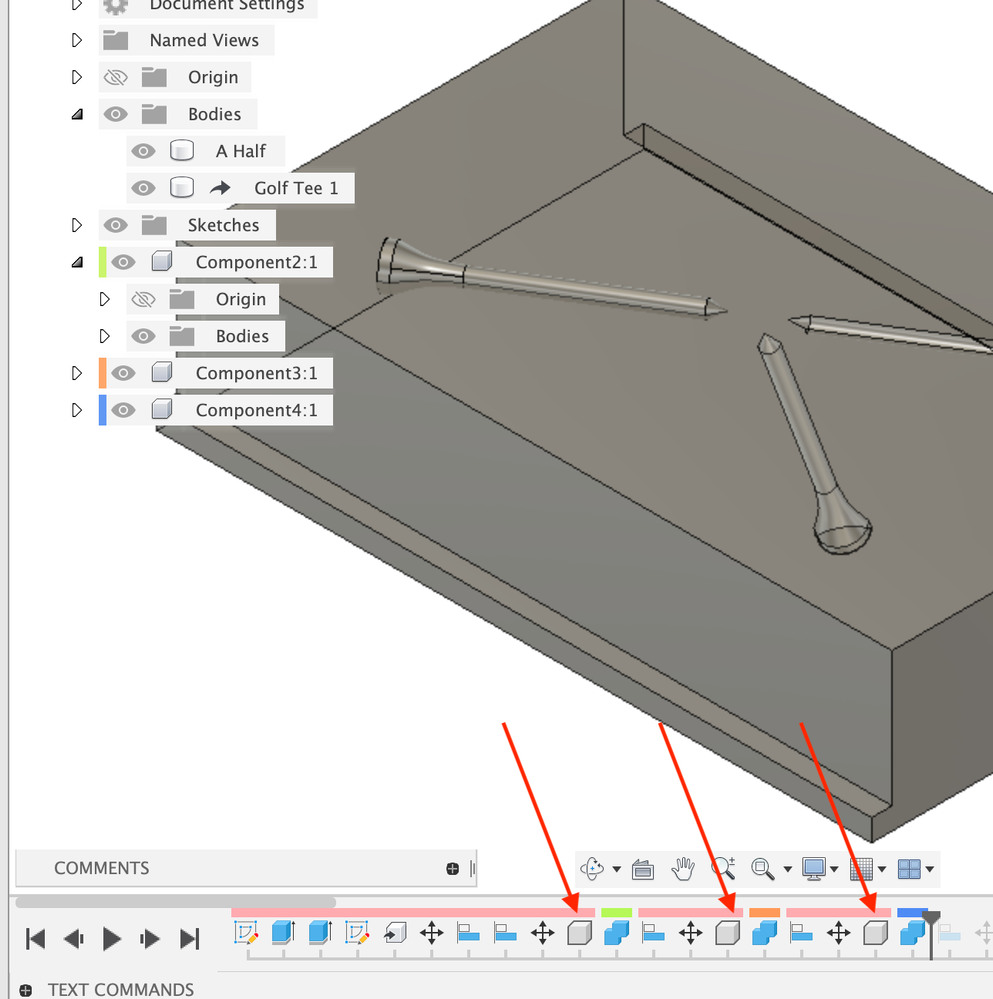Select the box-with-arrow insert feature in the timeline
This screenshot has width=993, height=999.
(x=395, y=934)
